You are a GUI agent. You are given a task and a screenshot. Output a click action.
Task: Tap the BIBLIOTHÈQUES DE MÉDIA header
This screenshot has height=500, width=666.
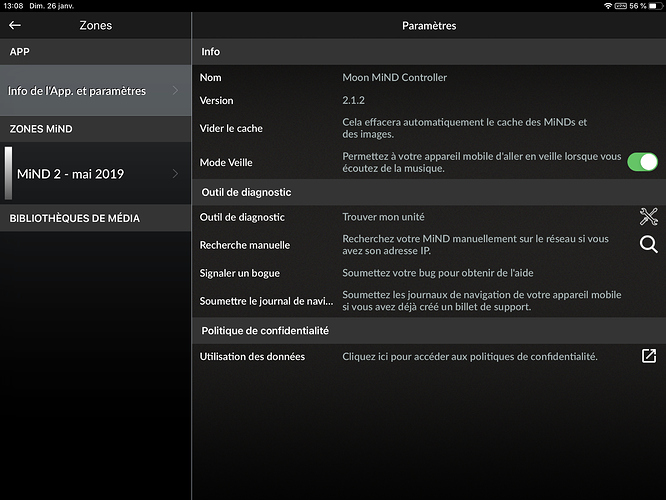pyautogui.click(x=96, y=218)
